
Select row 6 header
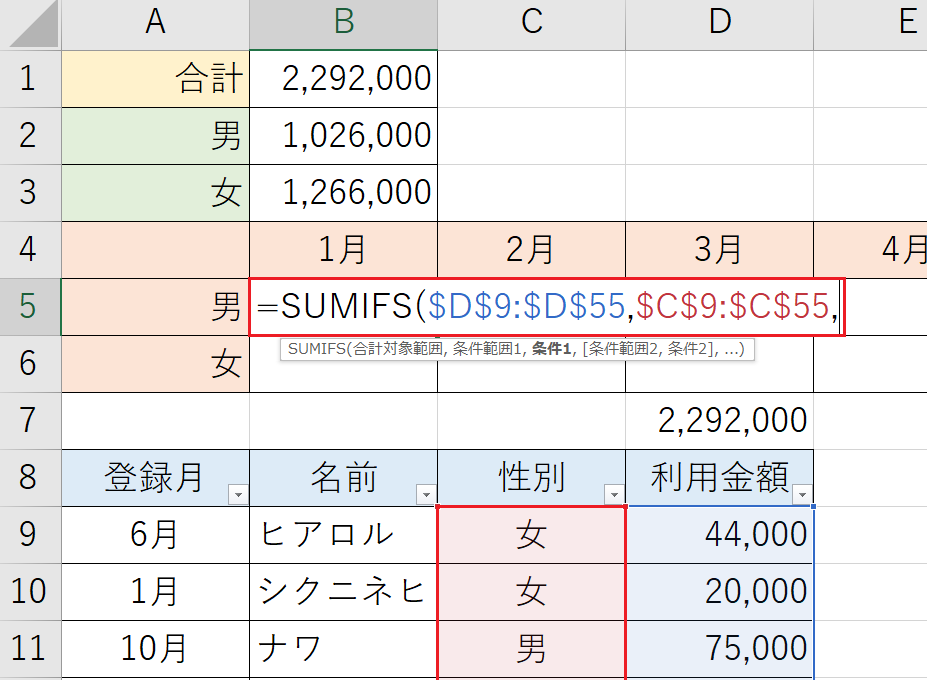(x=31, y=363)
